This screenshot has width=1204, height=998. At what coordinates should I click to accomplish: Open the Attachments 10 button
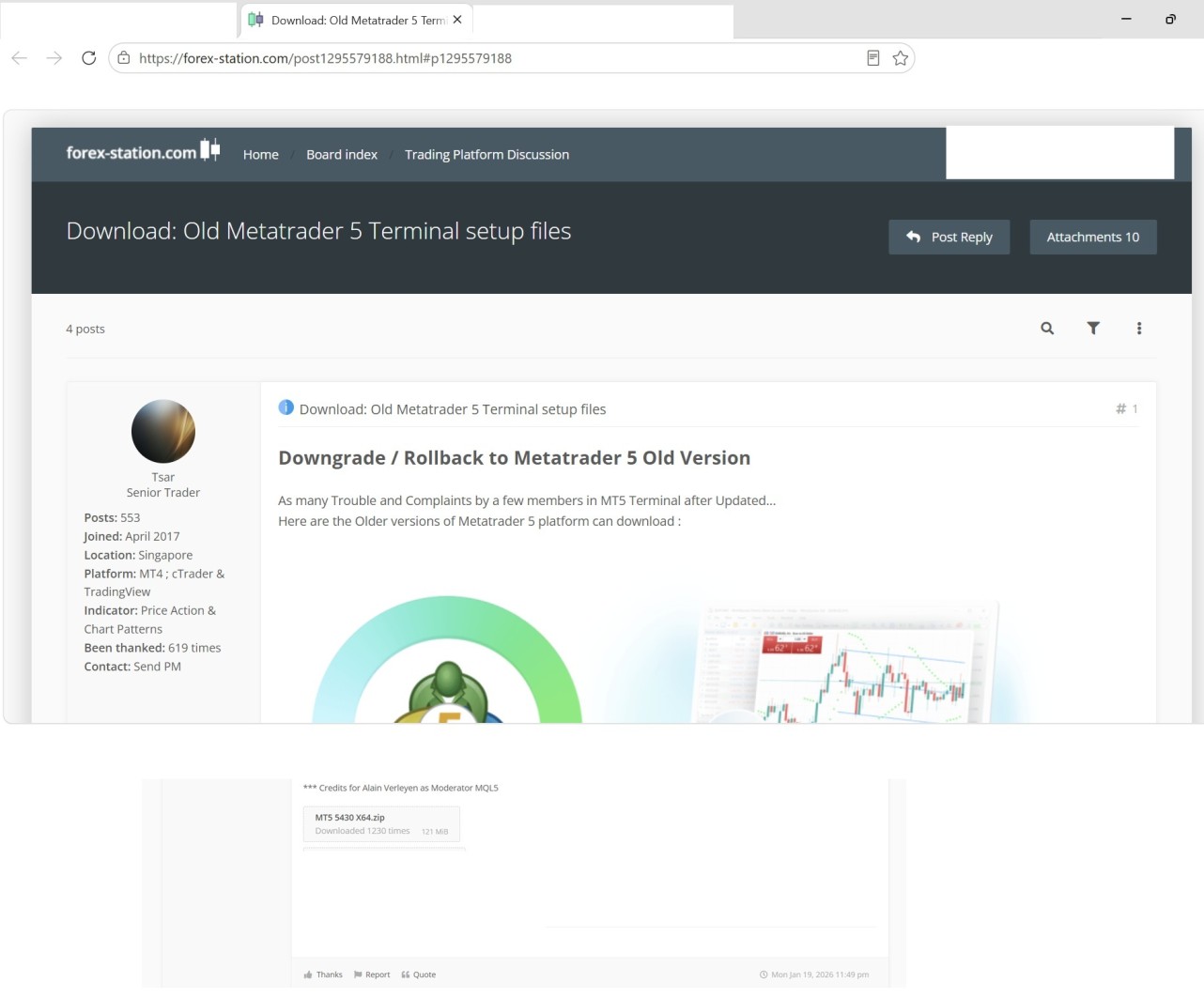1093,238
